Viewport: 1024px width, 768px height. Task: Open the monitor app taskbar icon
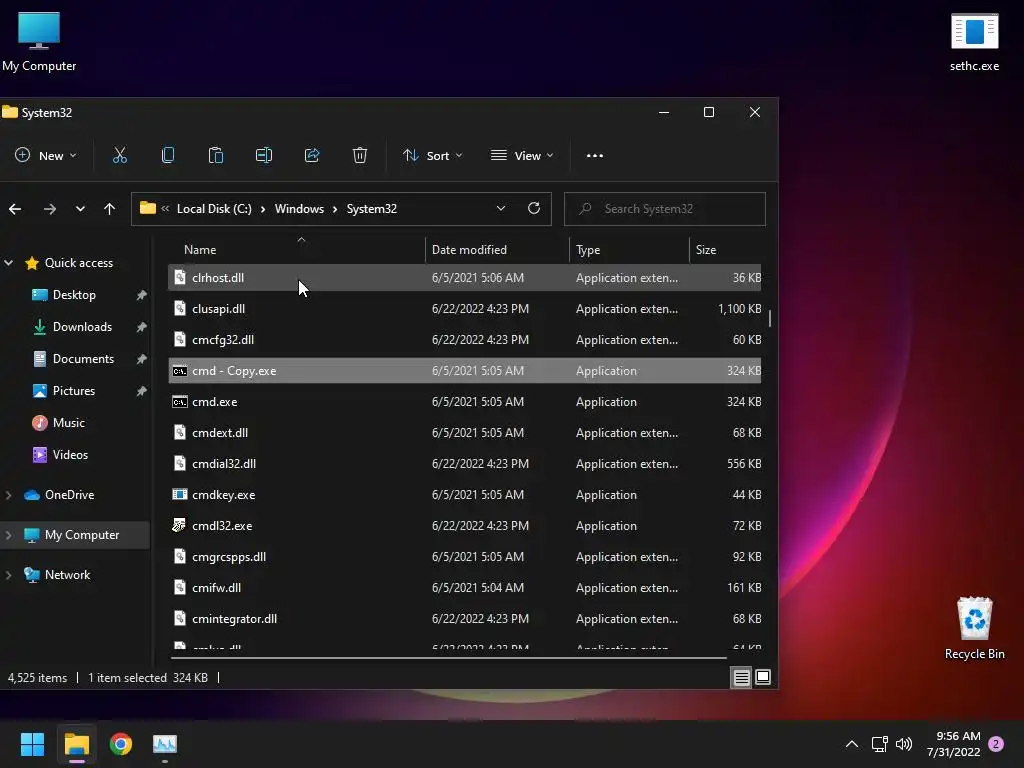point(165,744)
